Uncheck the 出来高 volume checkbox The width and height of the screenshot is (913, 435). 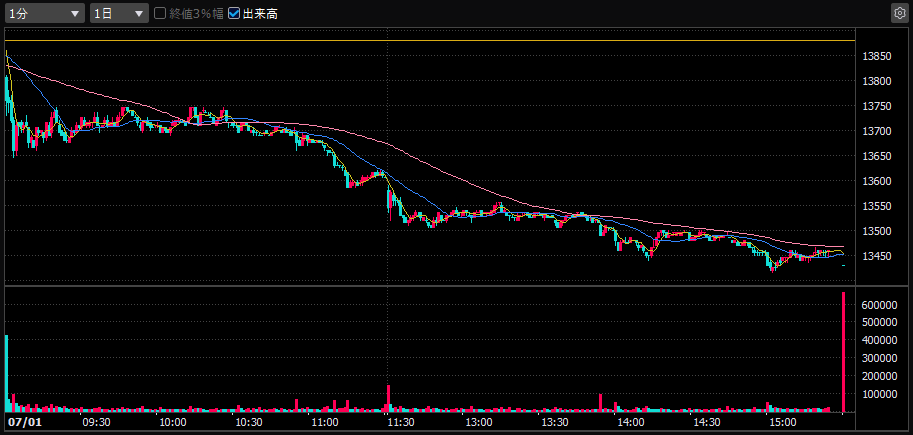(233, 13)
